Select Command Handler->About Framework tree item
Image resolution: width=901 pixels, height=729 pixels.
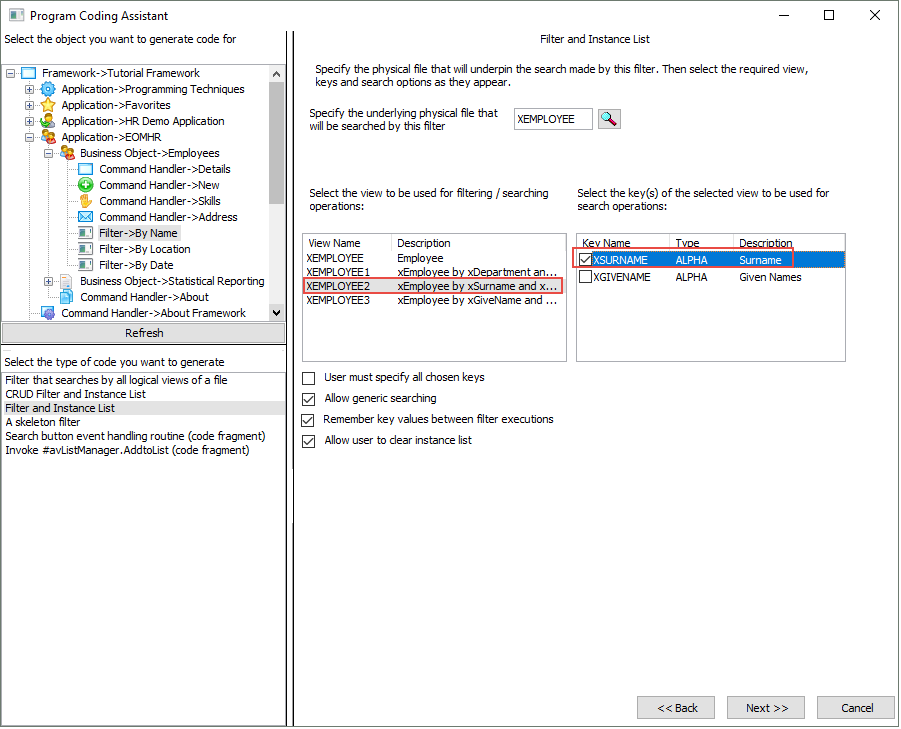[153, 313]
